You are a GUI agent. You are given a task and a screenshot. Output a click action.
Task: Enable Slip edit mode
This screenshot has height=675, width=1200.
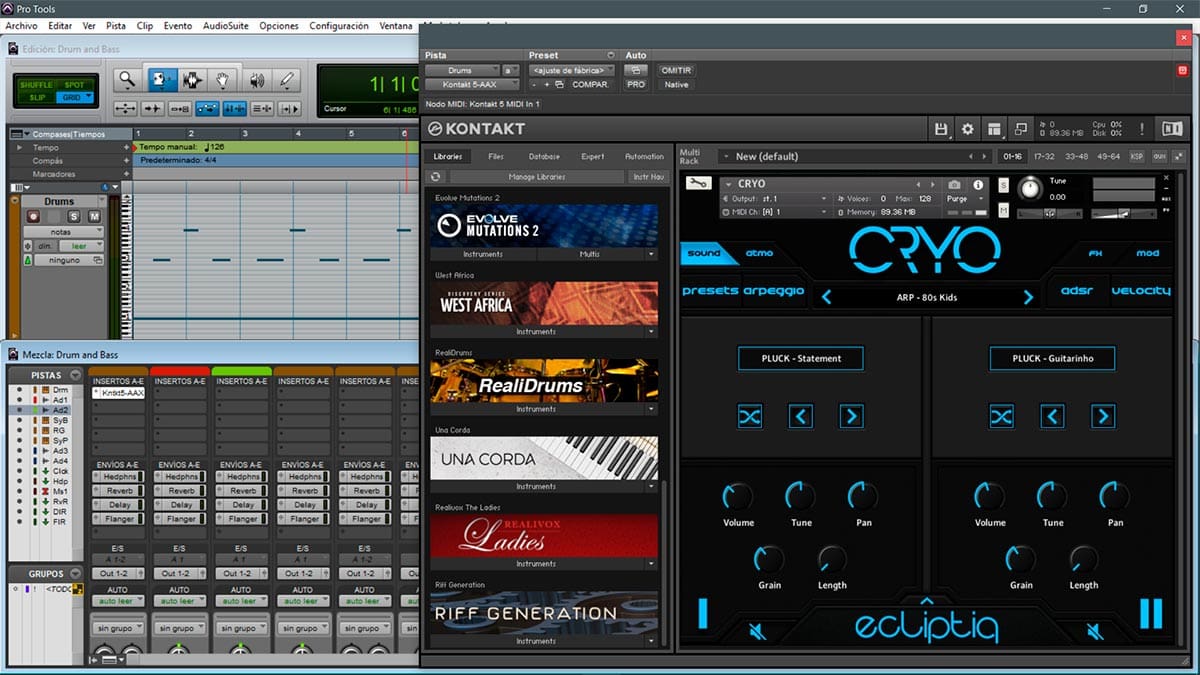[36, 97]
